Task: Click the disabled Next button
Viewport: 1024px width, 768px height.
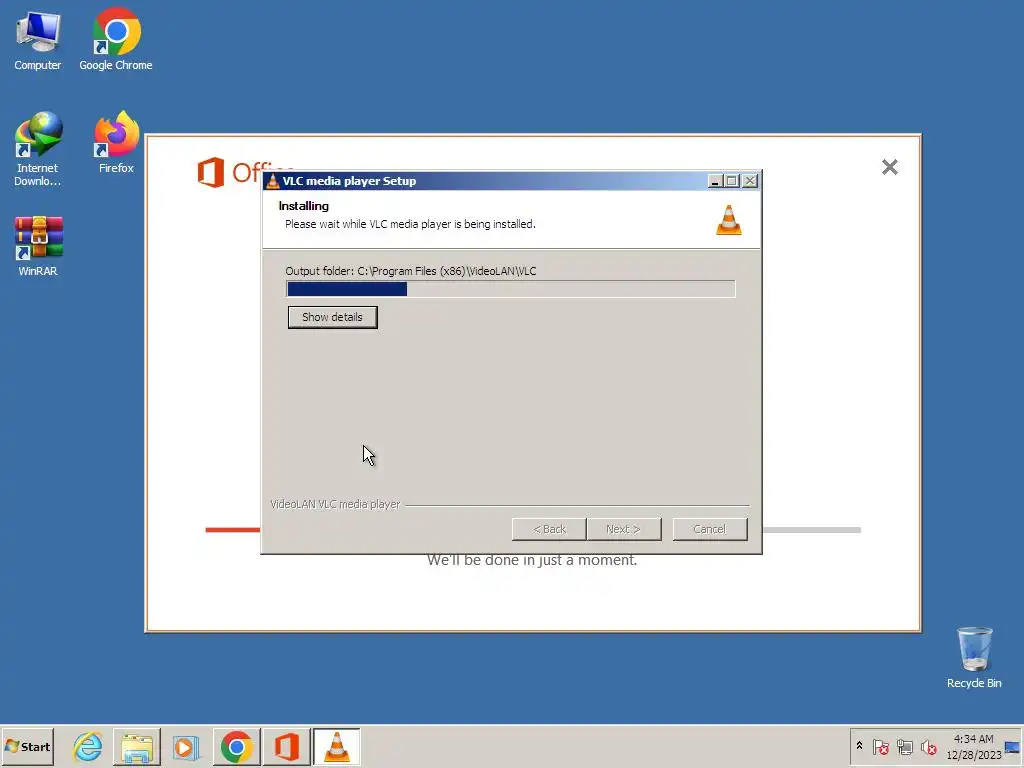Action: tap(624, 529)
